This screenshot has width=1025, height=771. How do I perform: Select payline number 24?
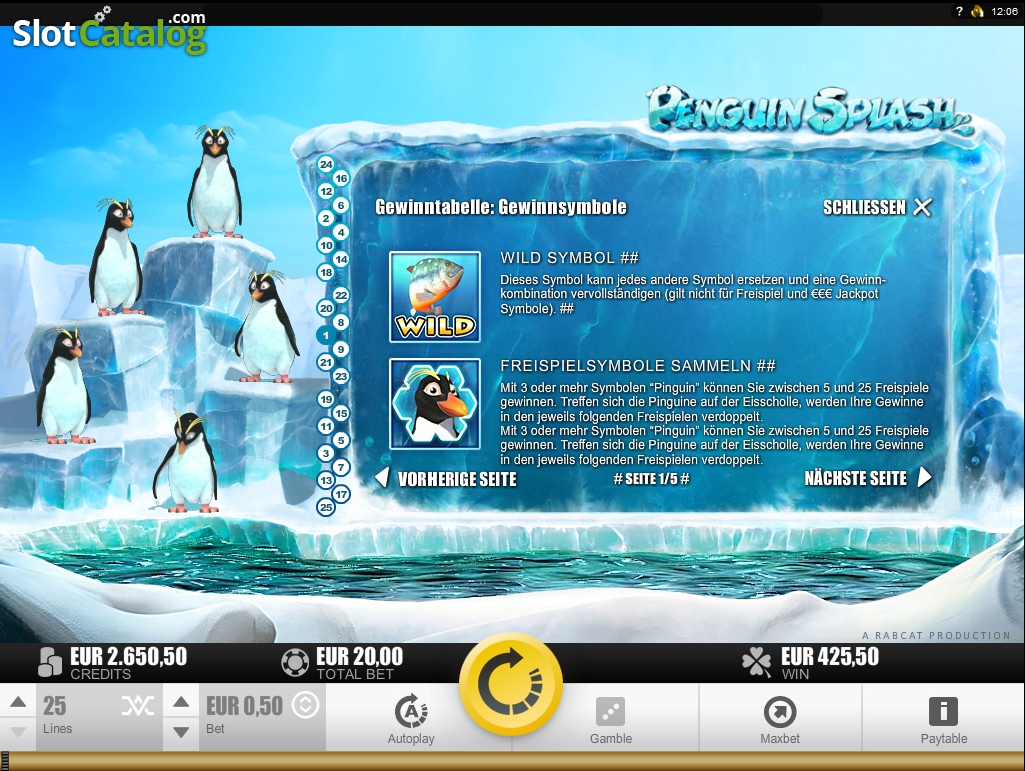click(x=326, y=164)
